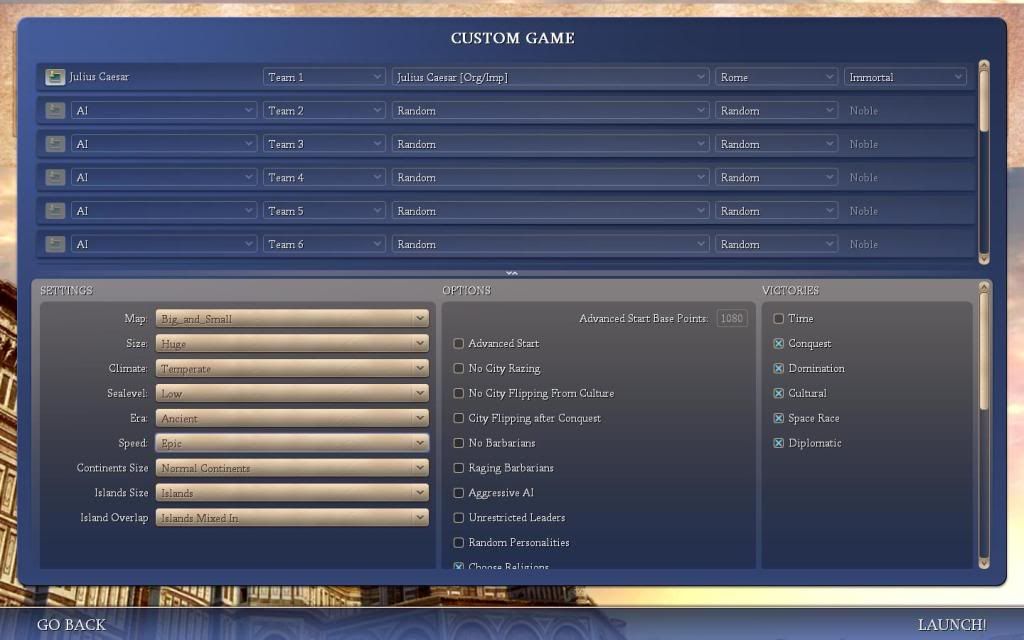Click the slot icon in the Team 2 row
The height and width of the screenshot is (640, 1024).
coord(55,110)
